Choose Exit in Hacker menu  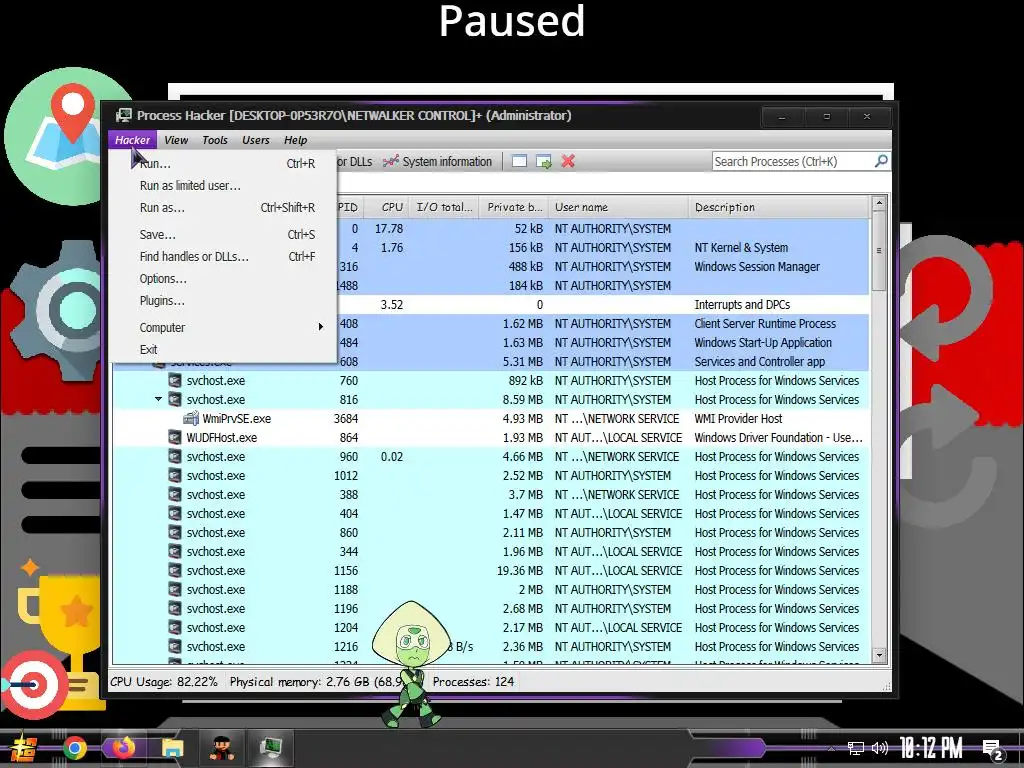click(223, 349)
